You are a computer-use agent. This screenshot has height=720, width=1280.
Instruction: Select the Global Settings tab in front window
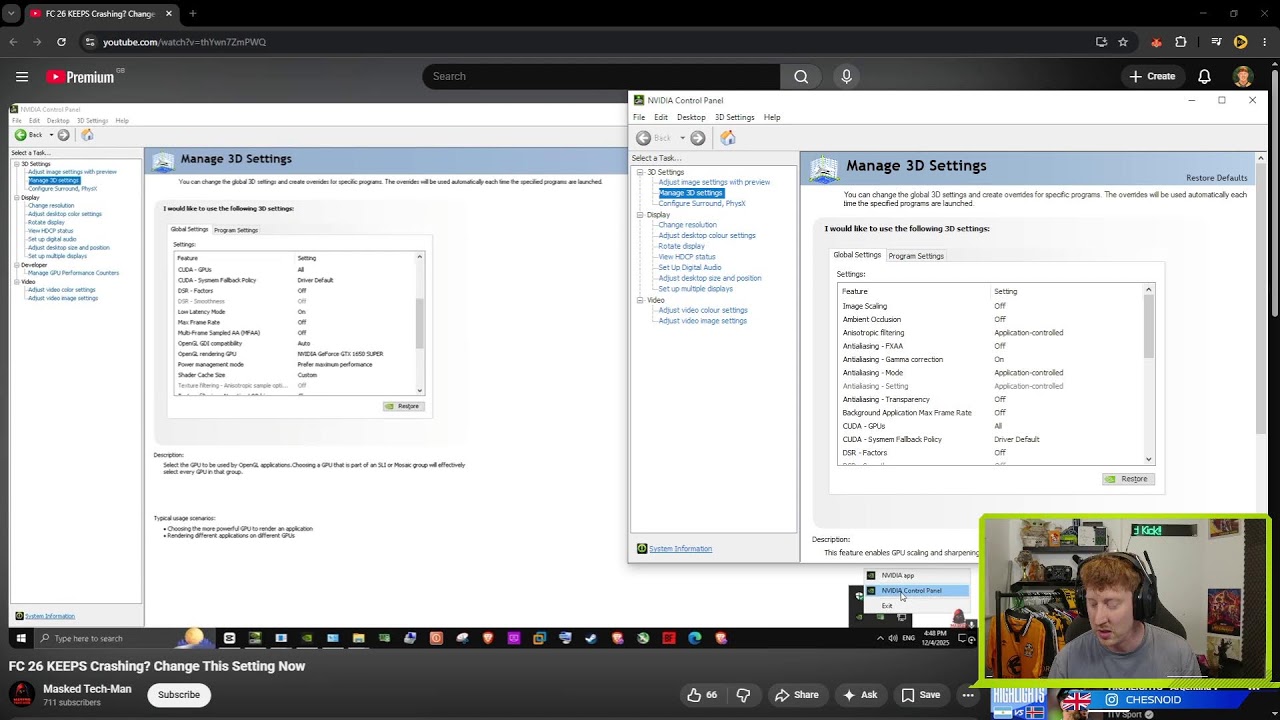(857, 255)
